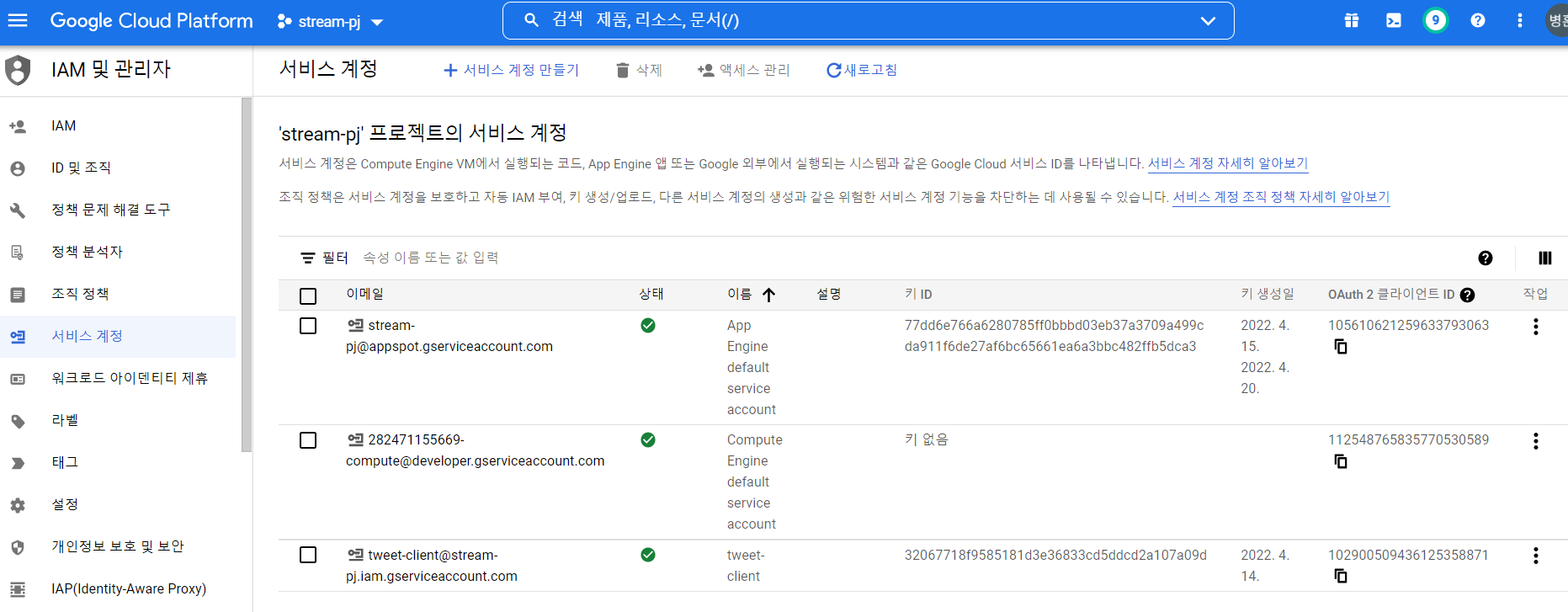This screenshot has height=612, width=1568.
Task: Activate the Cloud Shell terminal icon
Action: pos(1394,20)
